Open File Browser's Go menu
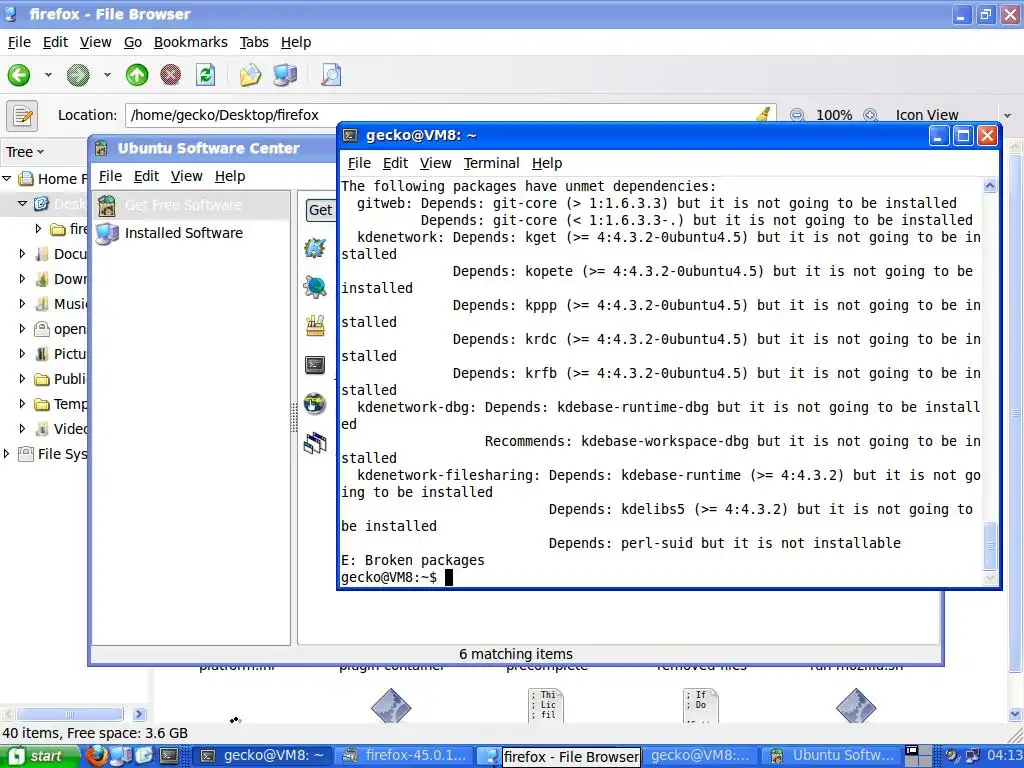Viewport: 1024px width, 768px height. (133, 42)
